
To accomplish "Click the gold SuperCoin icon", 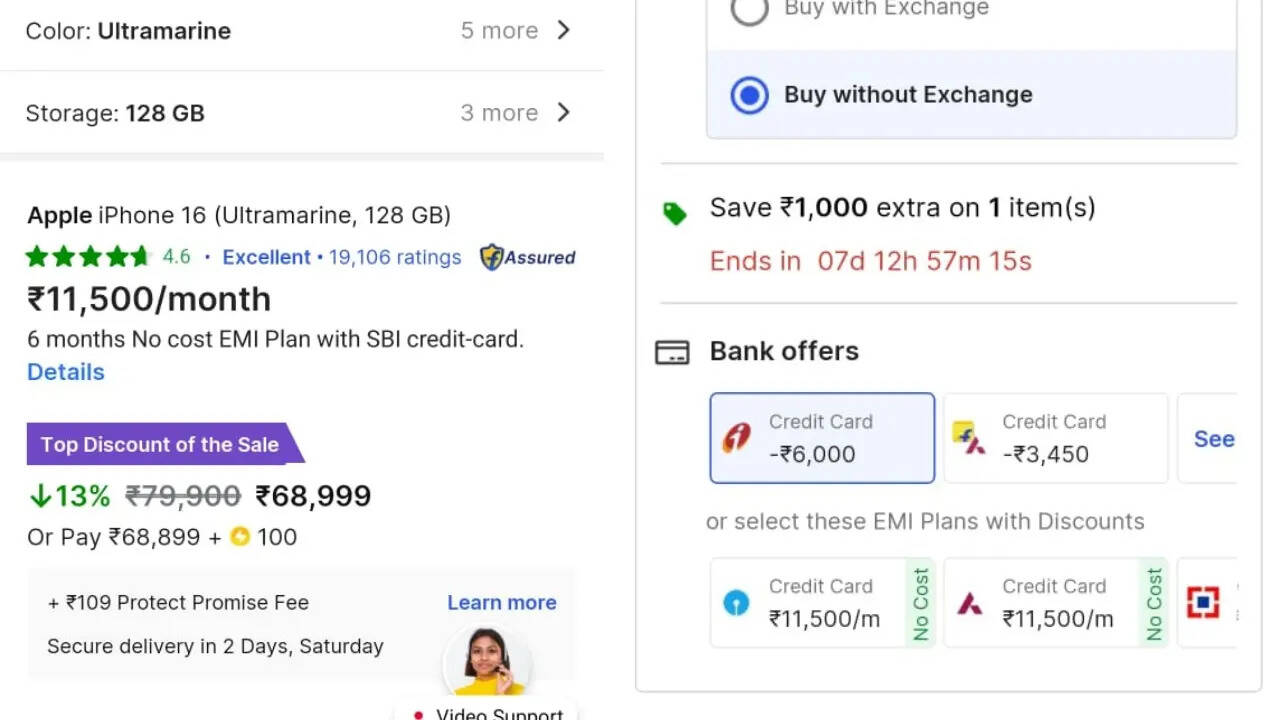I will click(240, 537).
